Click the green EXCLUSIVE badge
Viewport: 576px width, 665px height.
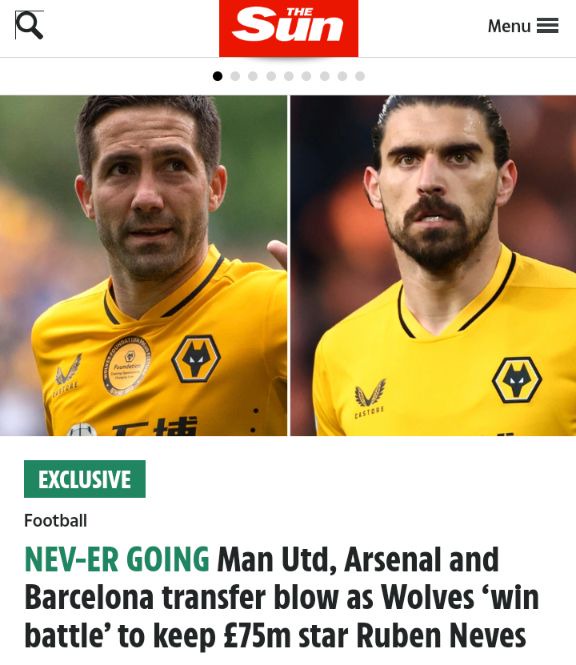[x=85, y=479]
